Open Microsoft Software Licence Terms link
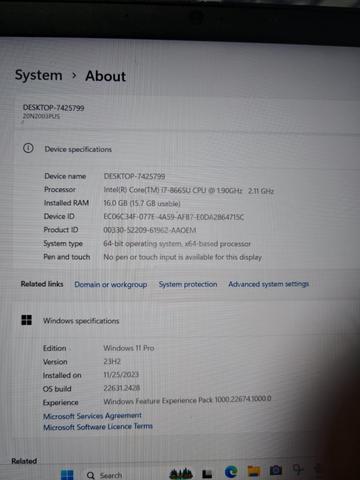This screenshot has height=480, width=360. coord(98,427)
